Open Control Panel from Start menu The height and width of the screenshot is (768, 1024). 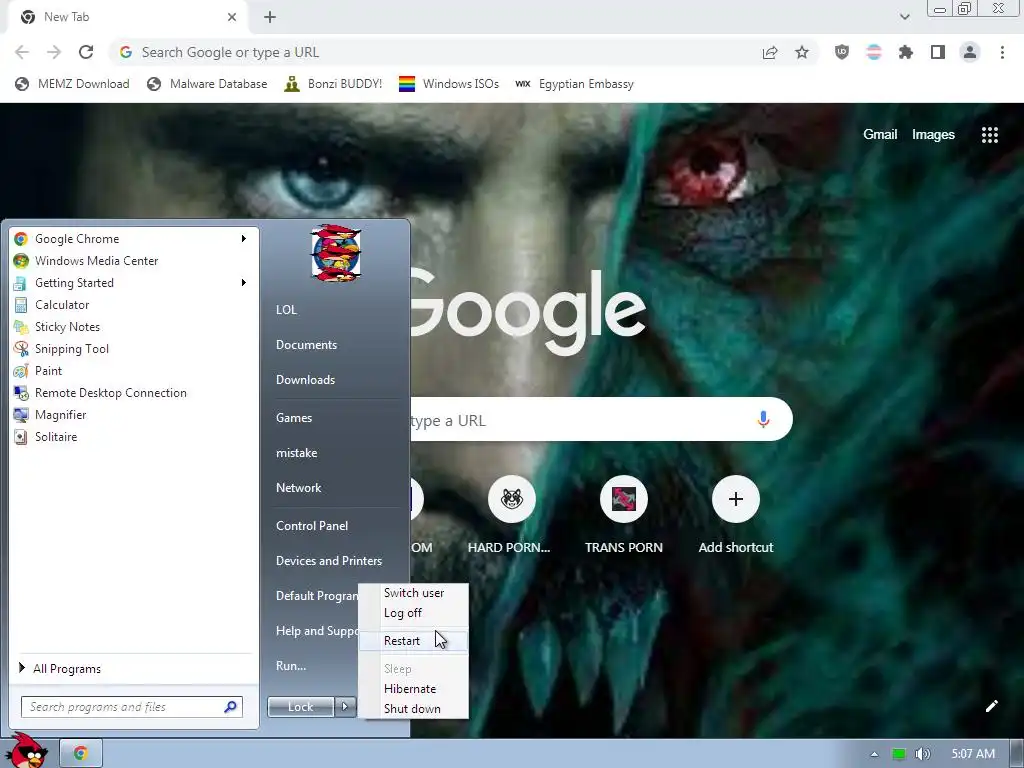point(312,526)
